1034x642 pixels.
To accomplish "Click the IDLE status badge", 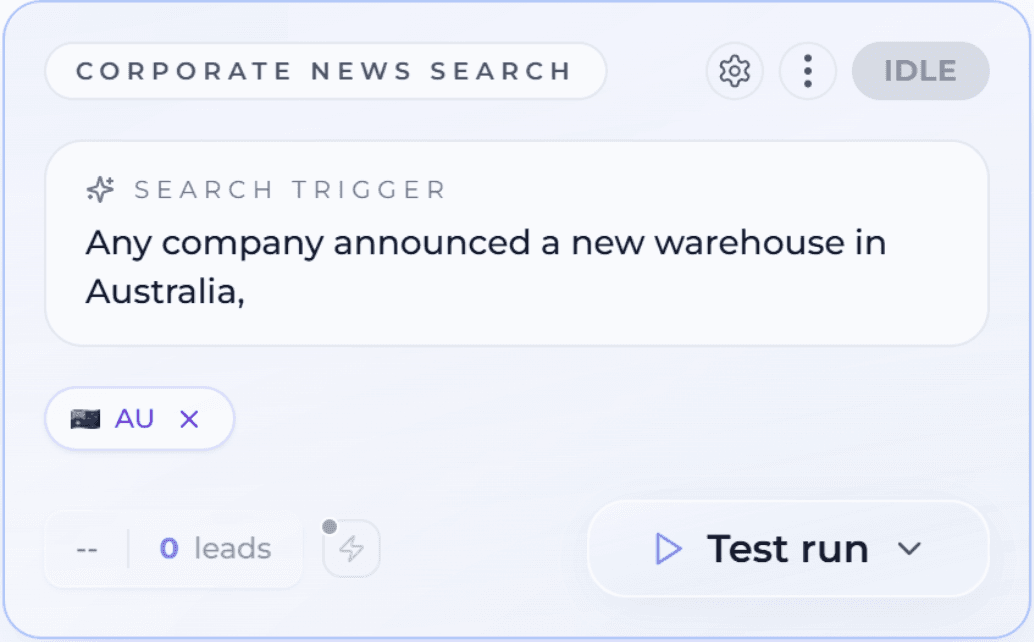I will 920,71.
